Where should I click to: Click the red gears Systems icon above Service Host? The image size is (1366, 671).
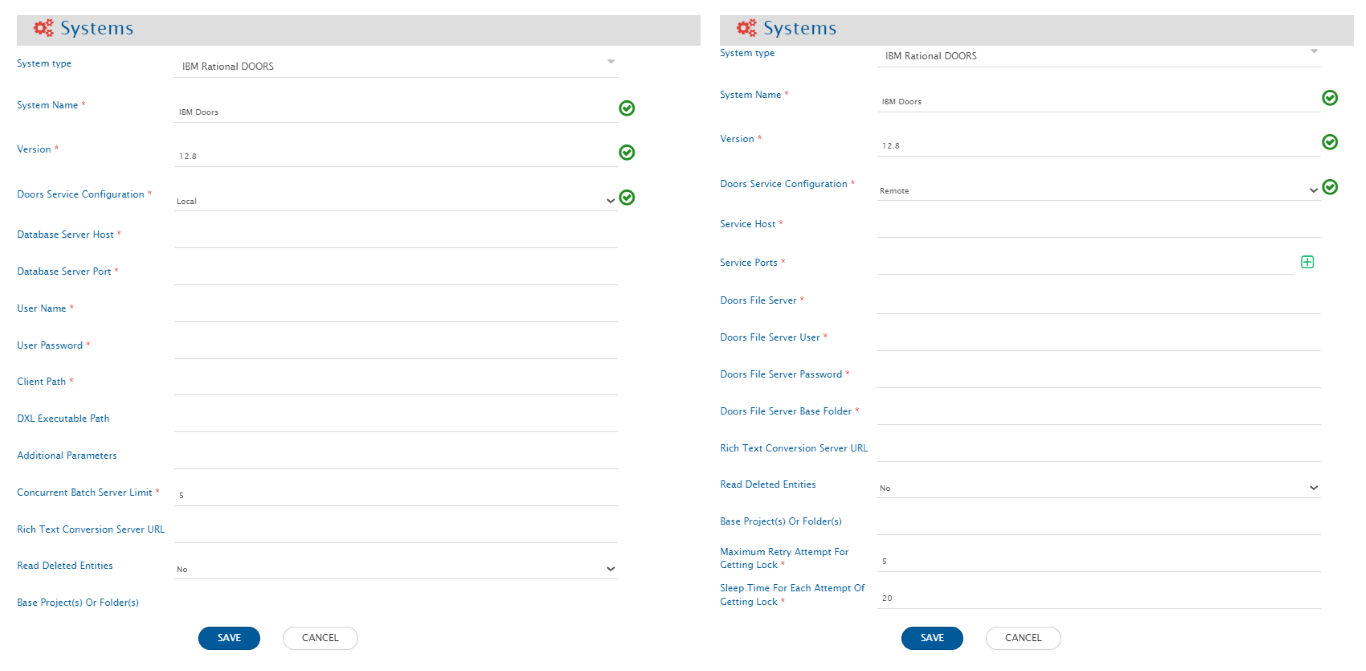[x=746, y=28]
